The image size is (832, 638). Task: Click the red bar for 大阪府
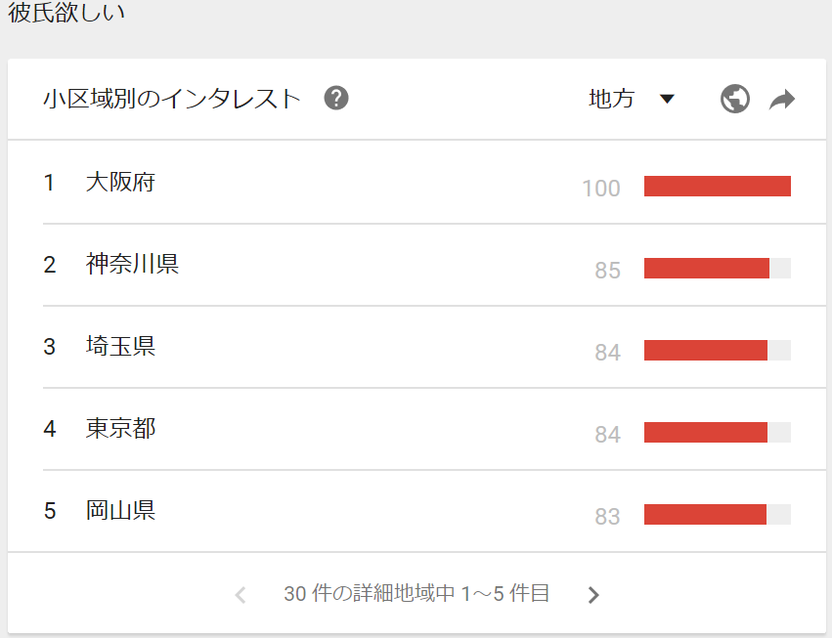(x=717, y=186)
